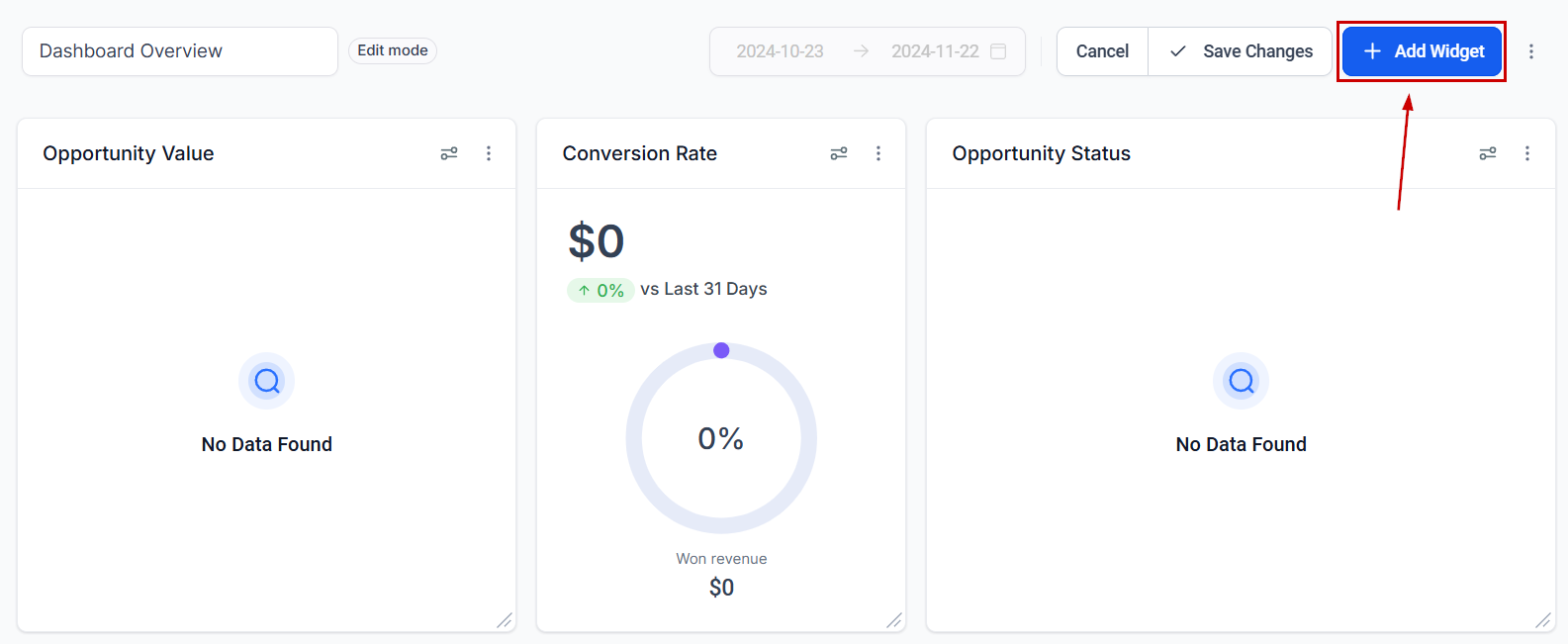
Task: Click the calendar icon in date range
Action: (998, 51)
